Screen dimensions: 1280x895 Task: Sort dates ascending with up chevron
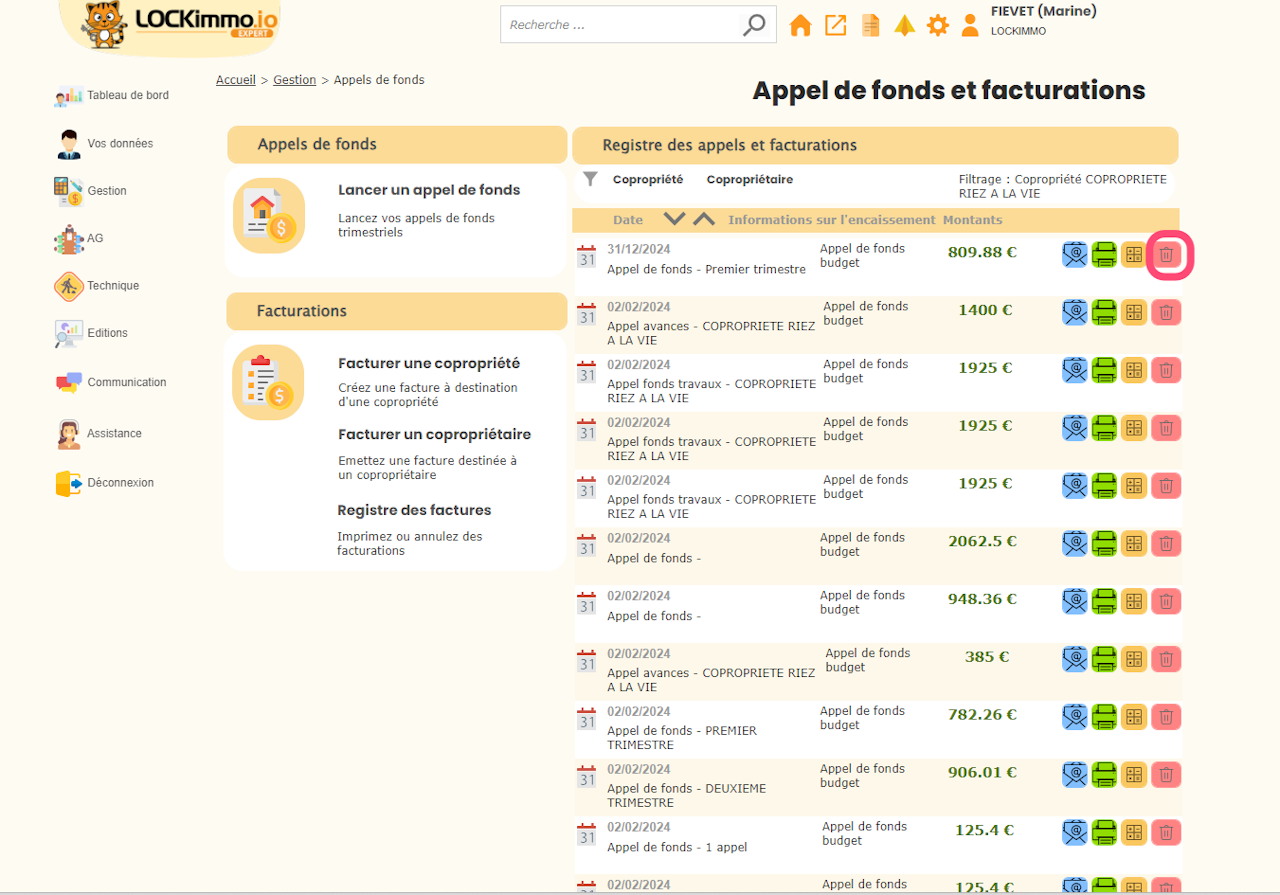tap(704, 219)
